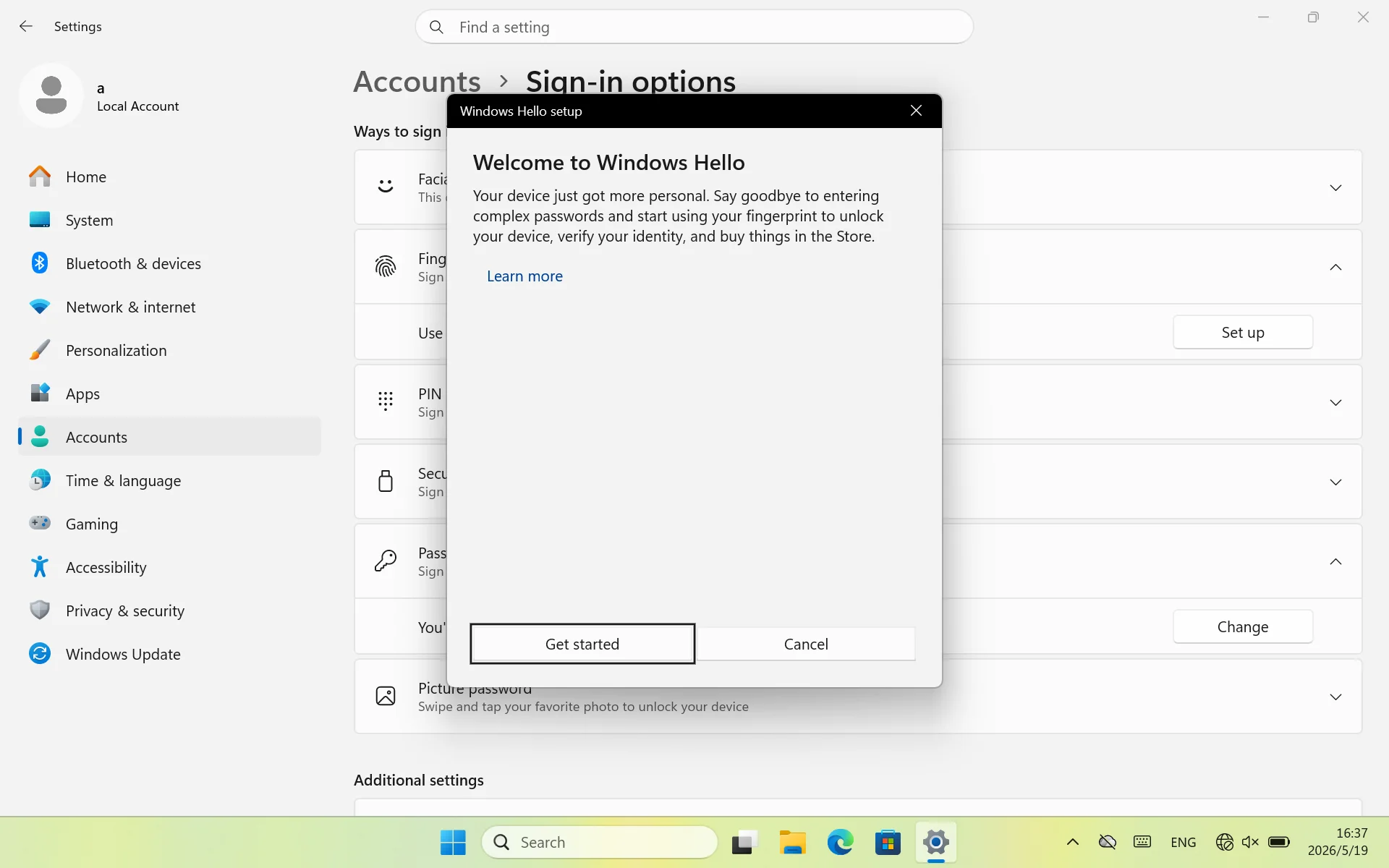
Task: Open Apps settings
Action: 169,393
